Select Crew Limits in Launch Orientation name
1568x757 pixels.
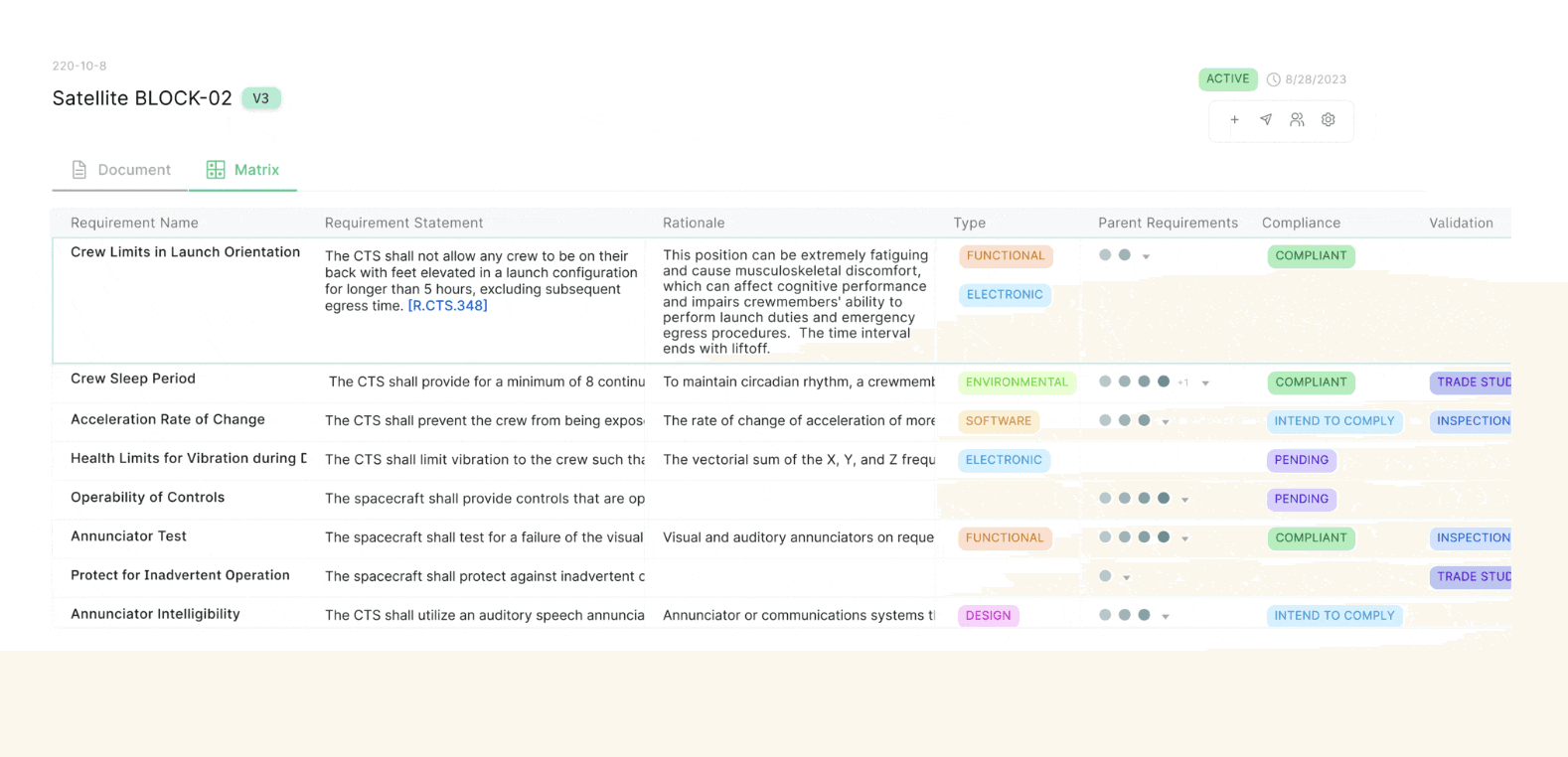[185, 252]
